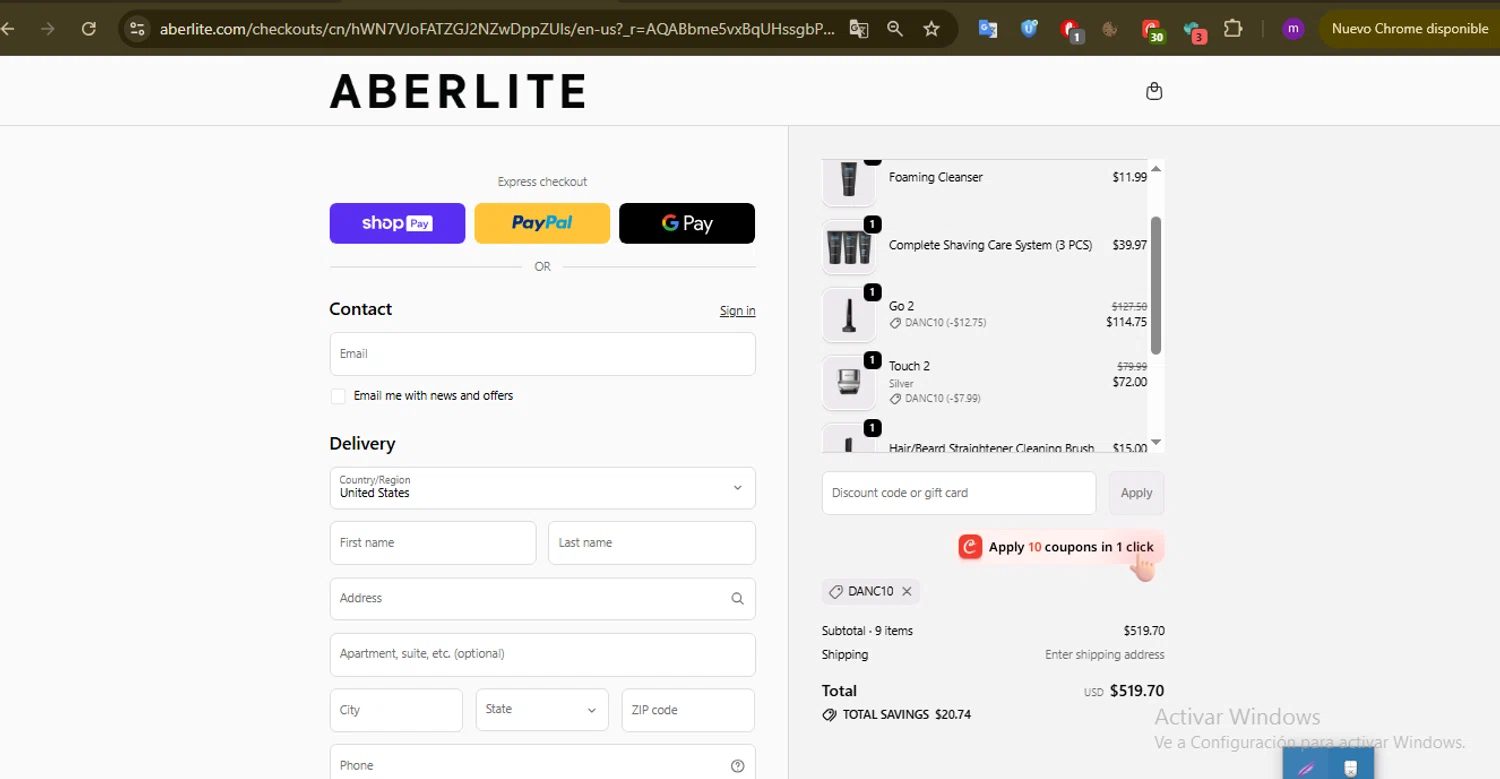Open the brown cookie extension icon
Viewport: 1500px width, 779px height.
pyautogui.click(x=1109, y=29)
